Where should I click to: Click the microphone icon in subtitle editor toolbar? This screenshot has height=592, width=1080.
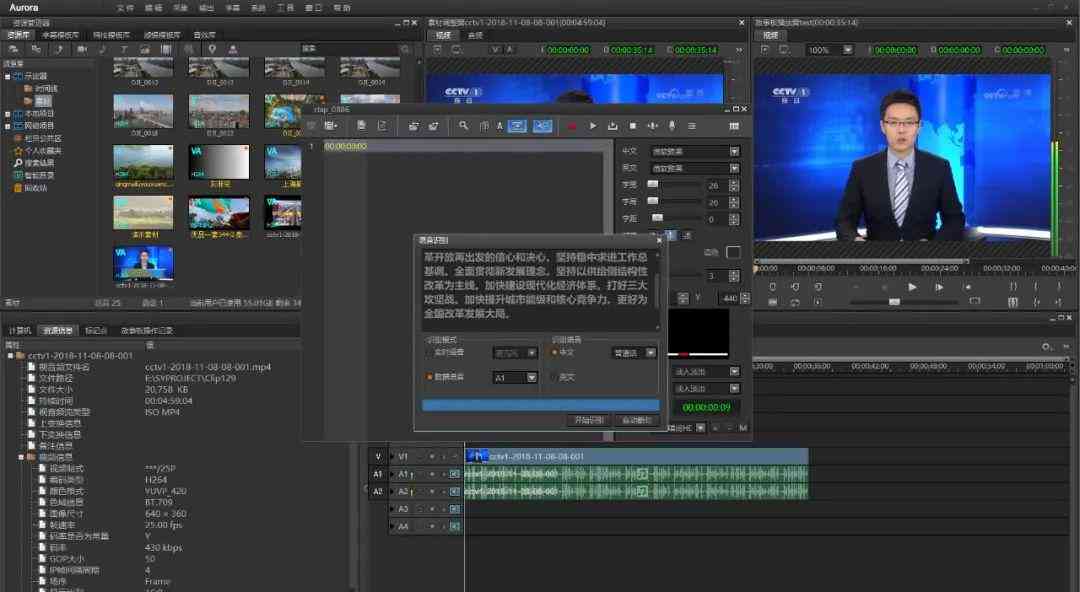click(x=672, y=126)
